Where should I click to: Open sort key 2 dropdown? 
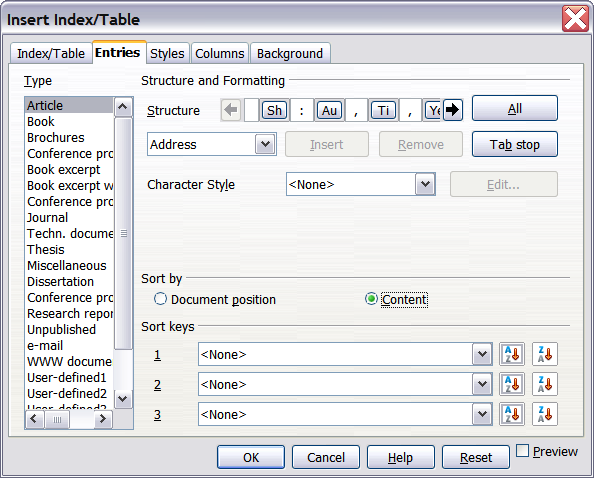click(x=482, y=384)
